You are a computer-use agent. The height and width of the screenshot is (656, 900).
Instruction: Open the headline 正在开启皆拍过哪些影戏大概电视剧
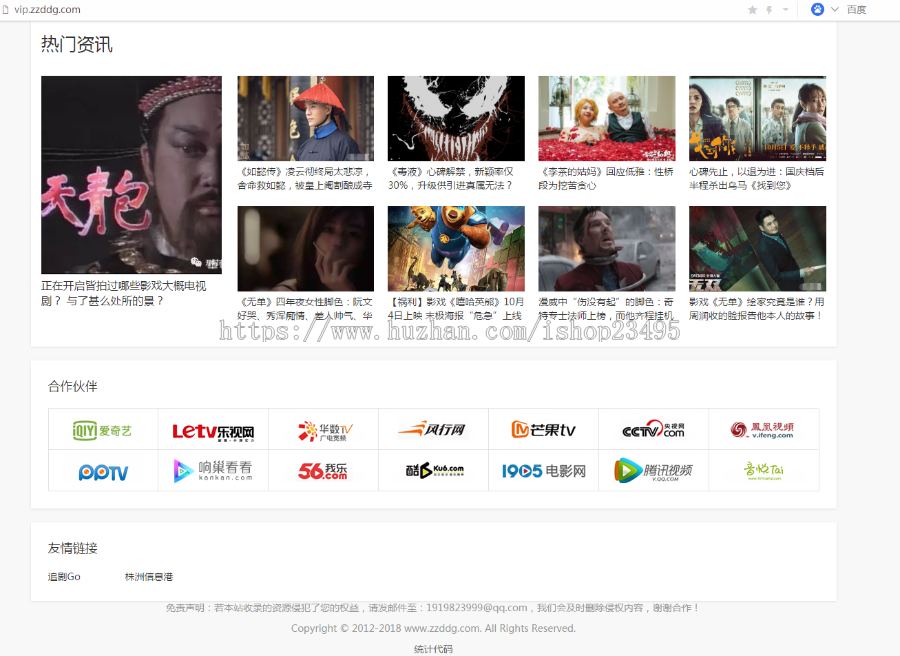124,293
